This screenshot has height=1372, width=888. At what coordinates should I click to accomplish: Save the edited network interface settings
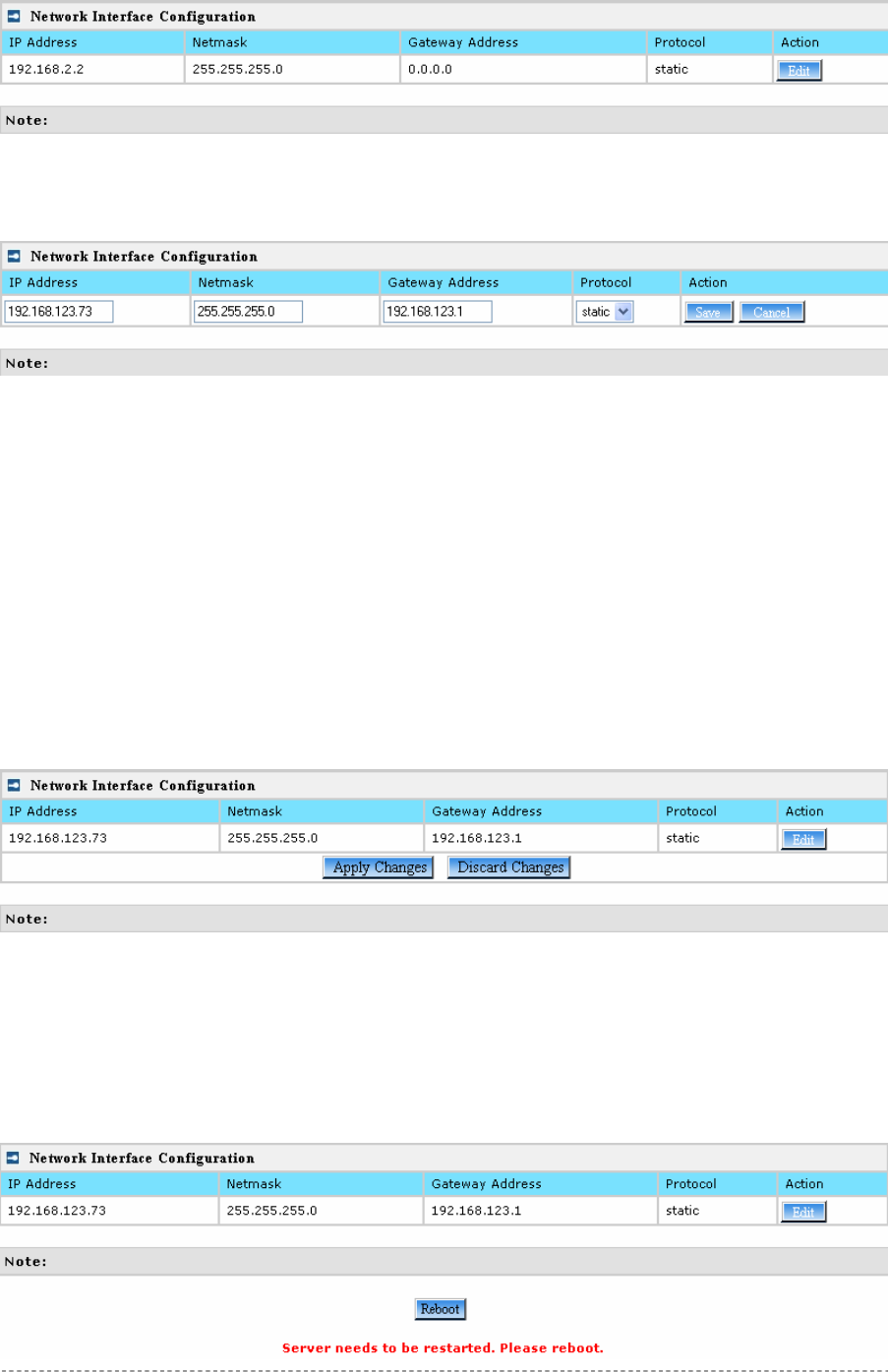coord(708,312)
